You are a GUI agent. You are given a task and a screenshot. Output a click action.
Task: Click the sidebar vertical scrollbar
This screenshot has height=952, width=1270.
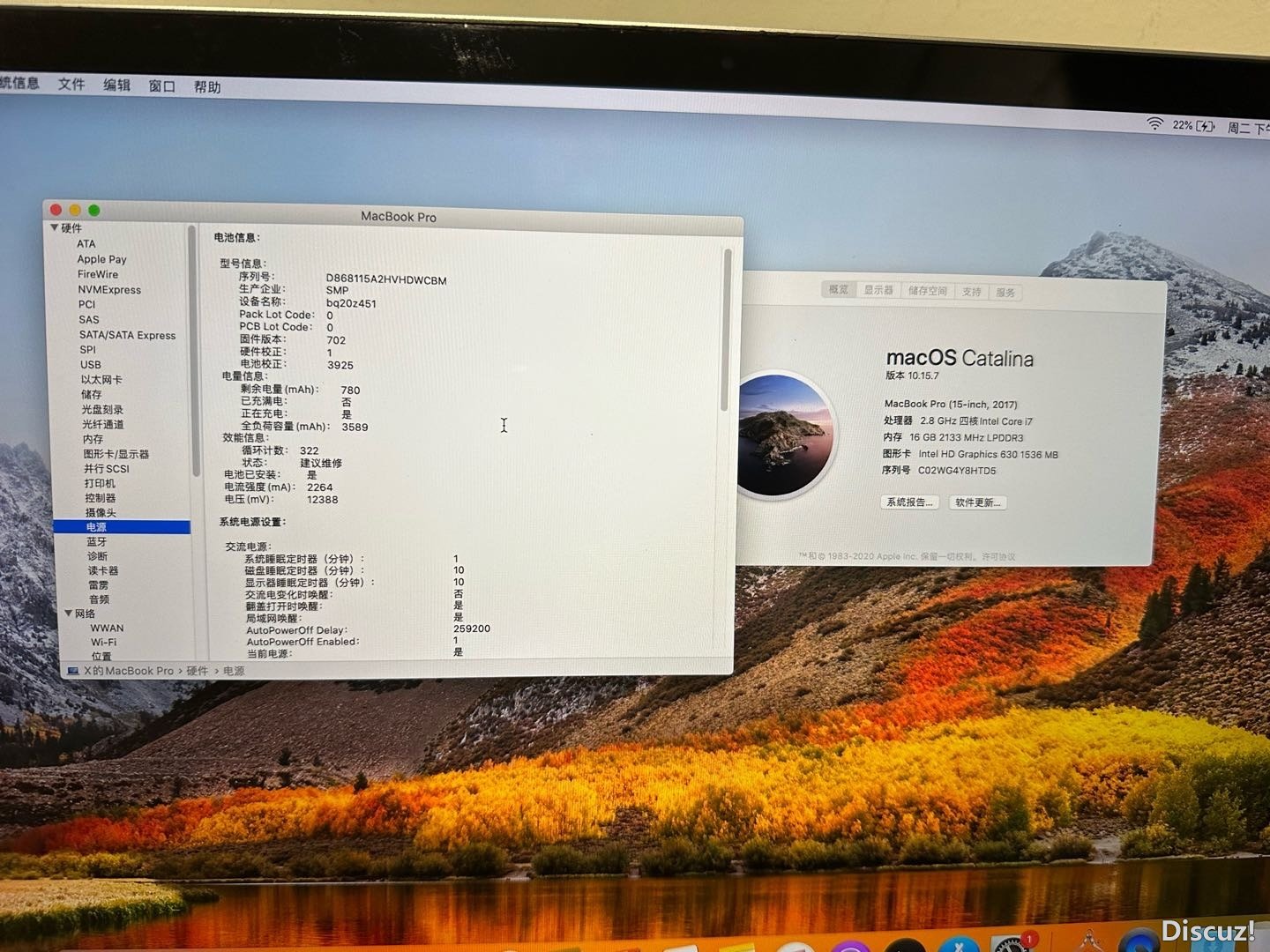[193, 353]
